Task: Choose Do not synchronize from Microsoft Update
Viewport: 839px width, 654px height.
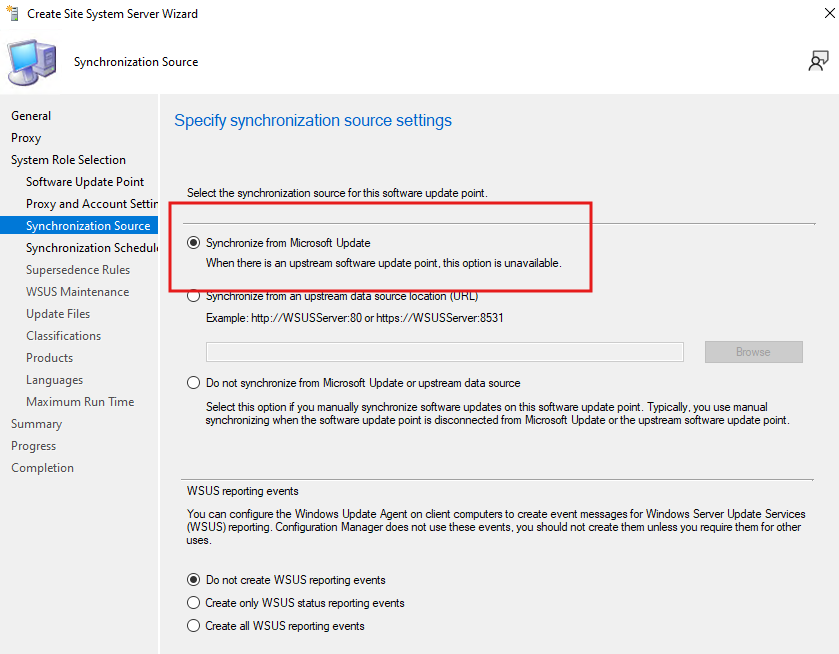Action: [x=193, y=383]
